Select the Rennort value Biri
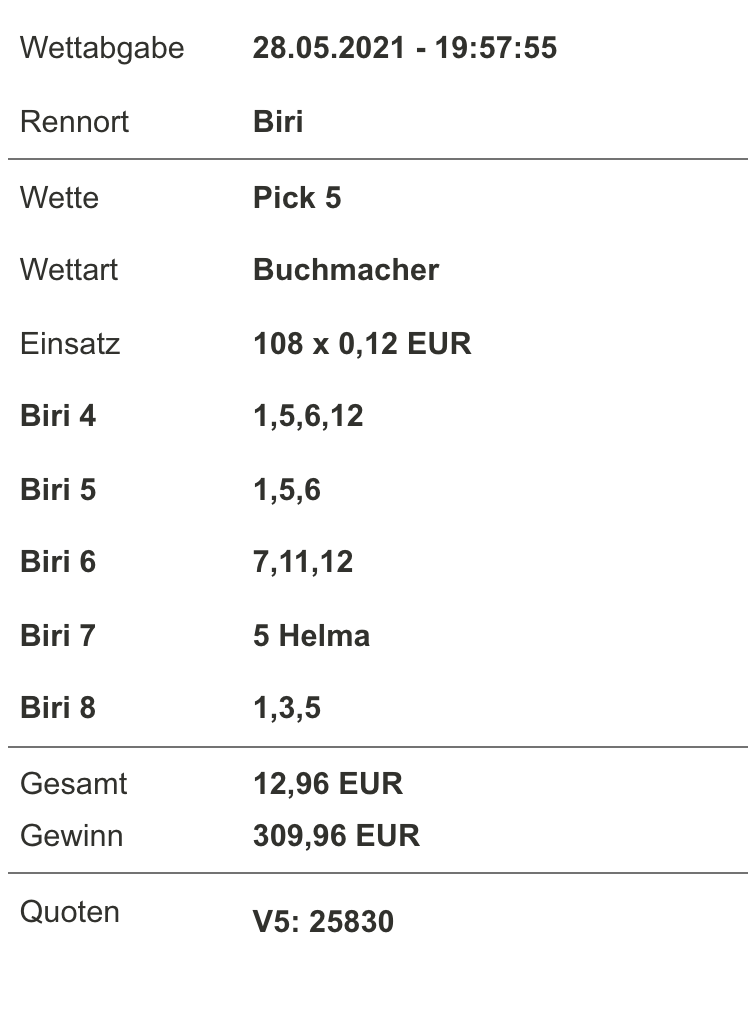Viewport: 748px width, 1020px height. [278, 122]
